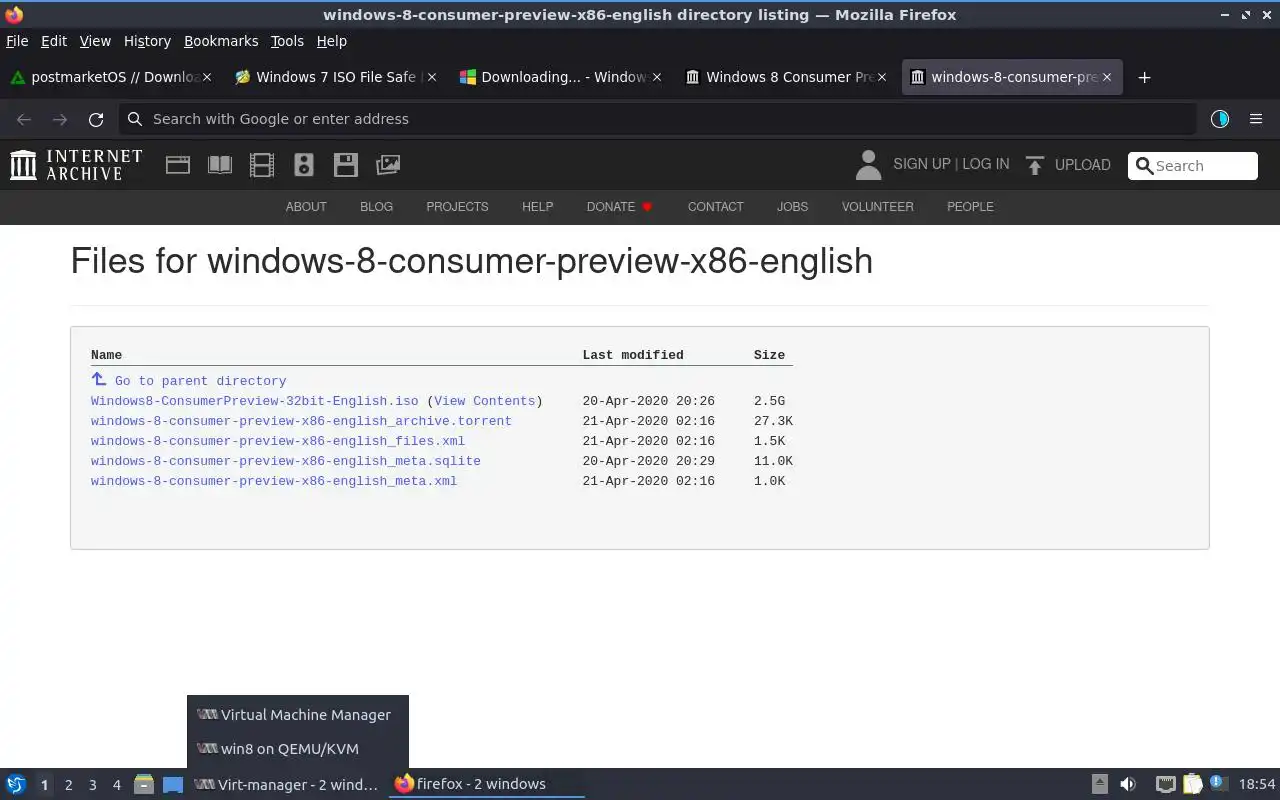Image resolution: width=1280 pixels, height=800 pixels.
Task: Click the UPLOAD link
Action: pyautogui.click(x=1083, y=165)
